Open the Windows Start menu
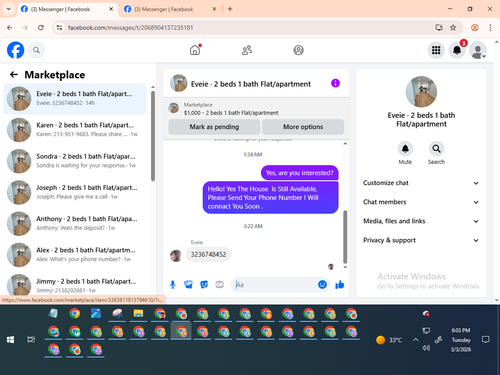This screenshot has width=500, height=375. click(x=10, y=340)
